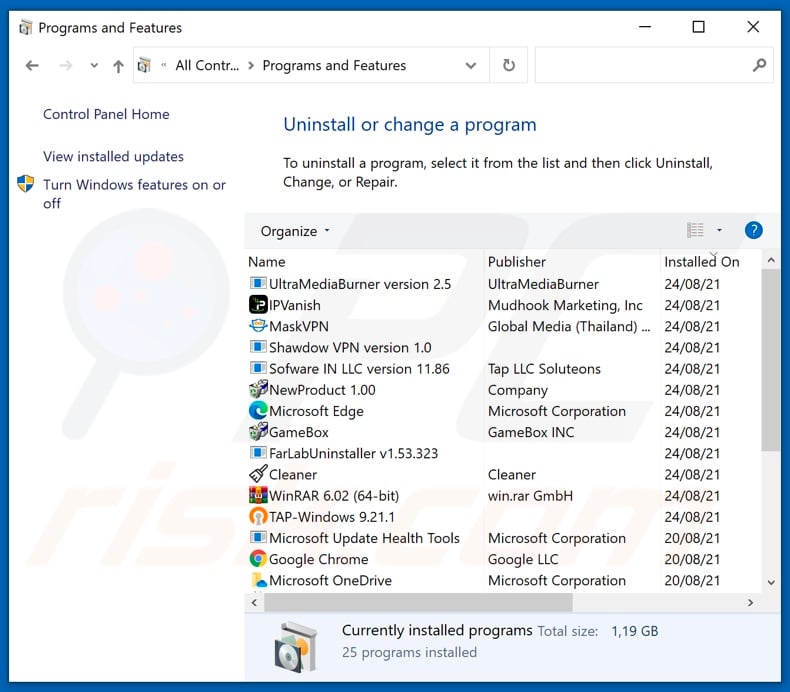The image size is (790, 692).
Task: Click the vertical scrollbar down arrow
Action: tap(771, 582)
